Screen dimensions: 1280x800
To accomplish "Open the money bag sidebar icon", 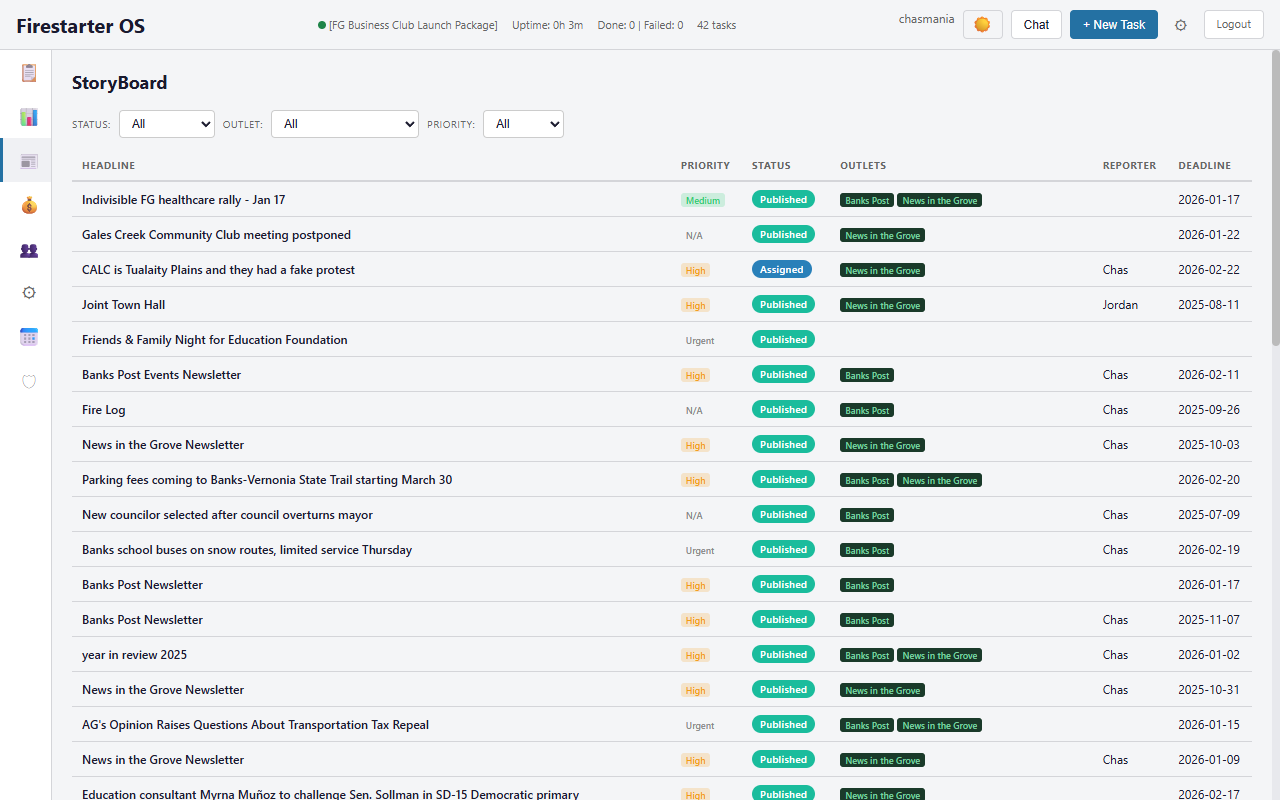I will coord(29,206).
